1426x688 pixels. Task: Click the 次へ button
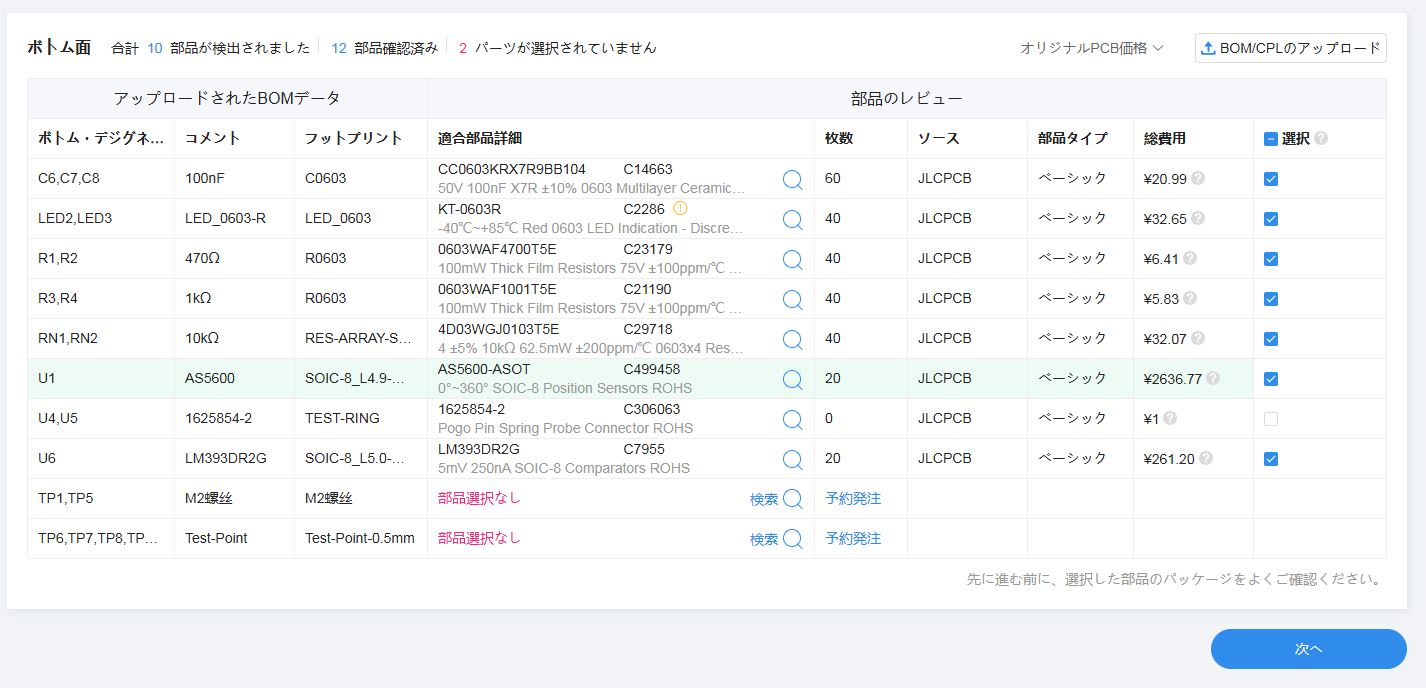1308,649
